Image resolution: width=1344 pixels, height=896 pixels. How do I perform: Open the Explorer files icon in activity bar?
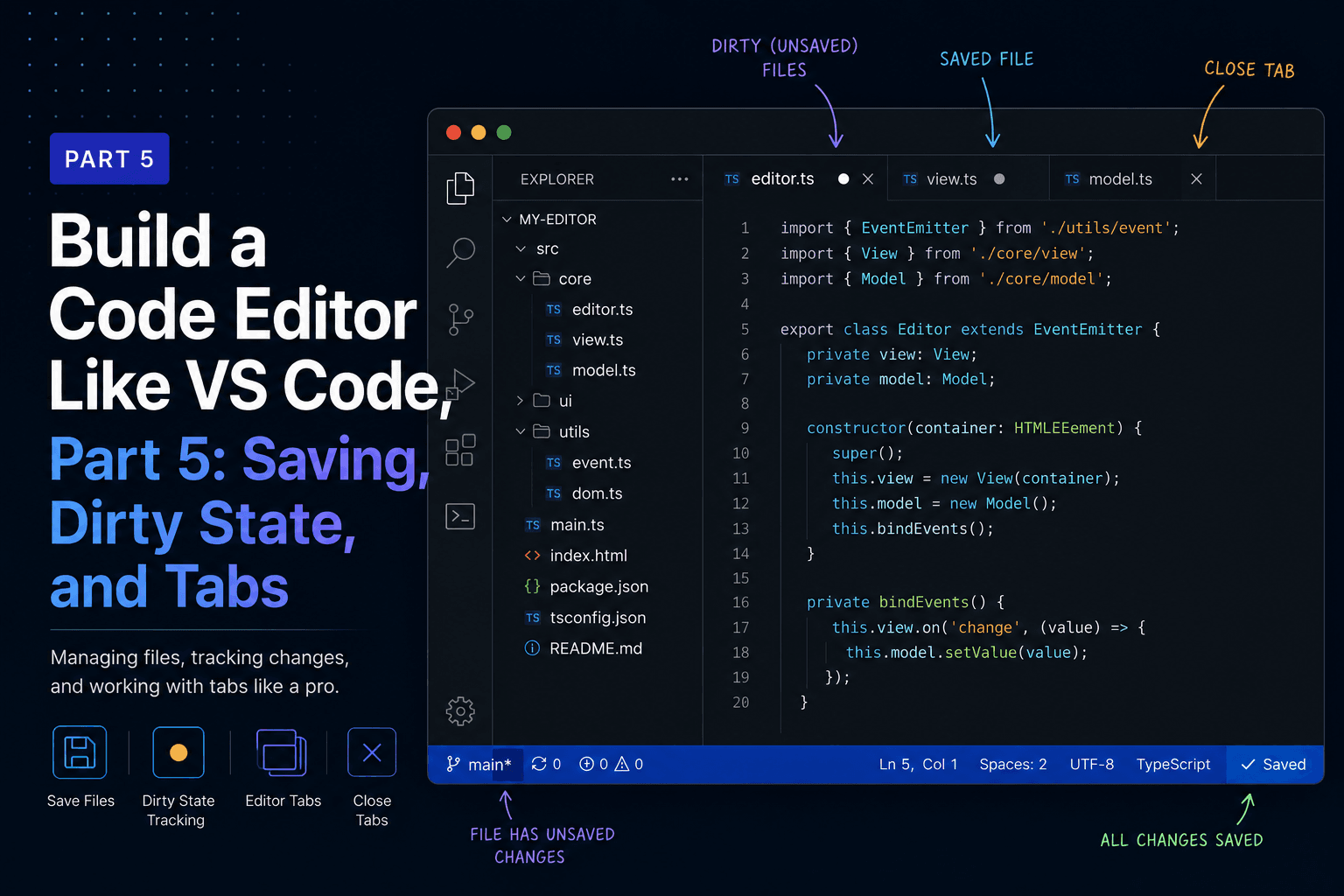(460, 188)
